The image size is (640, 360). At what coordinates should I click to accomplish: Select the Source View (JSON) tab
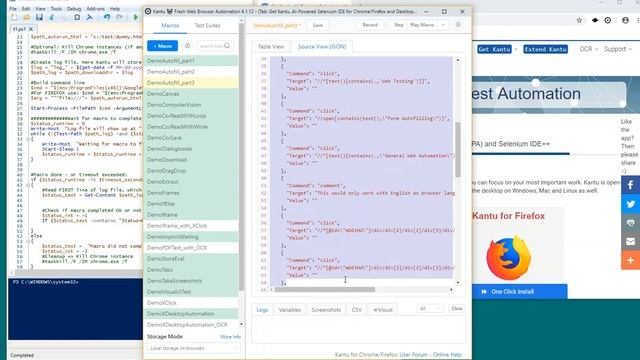pyautogui.click(x=322, y=47)
